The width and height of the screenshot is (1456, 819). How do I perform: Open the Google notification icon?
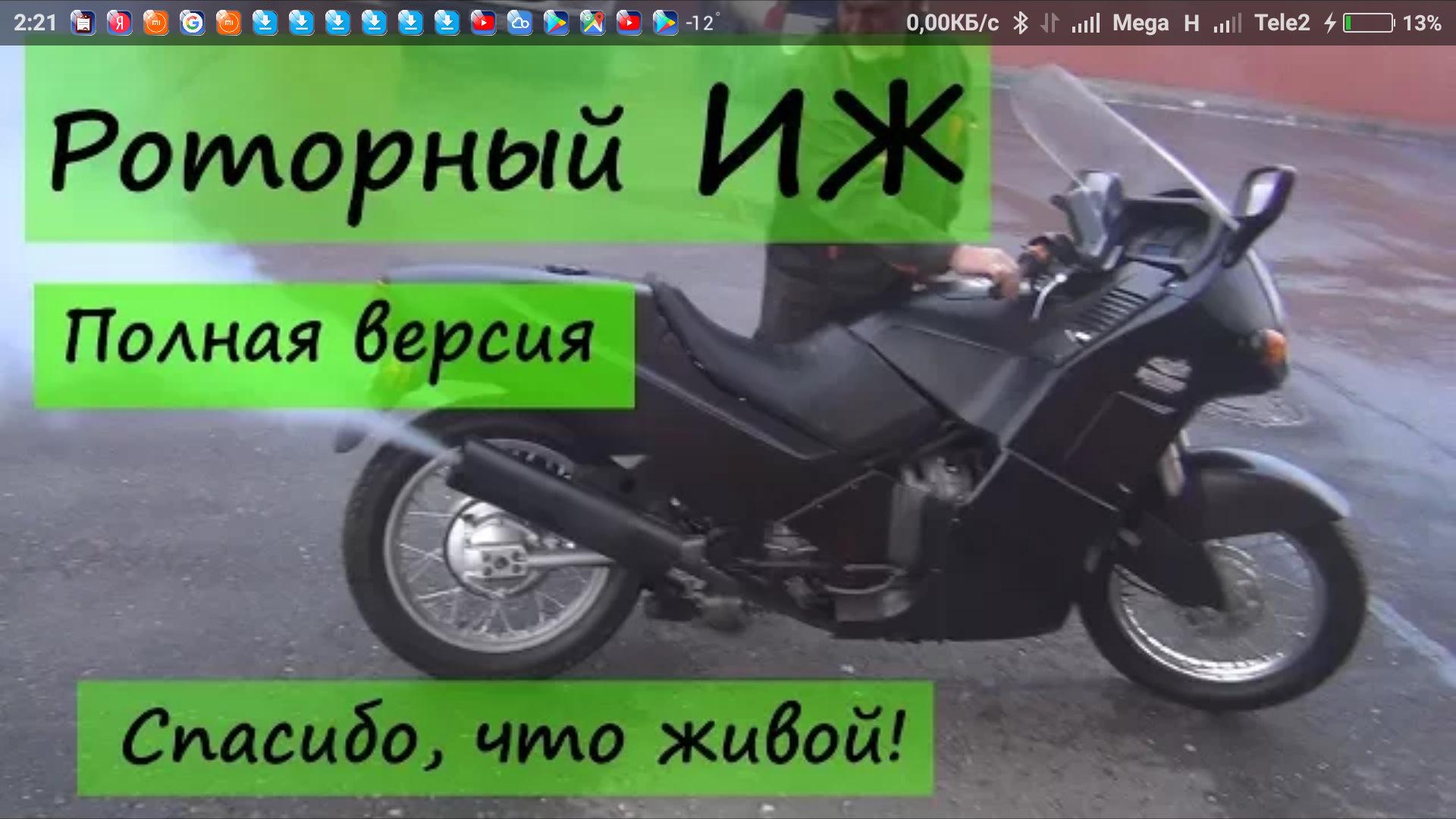pos(193,24)
